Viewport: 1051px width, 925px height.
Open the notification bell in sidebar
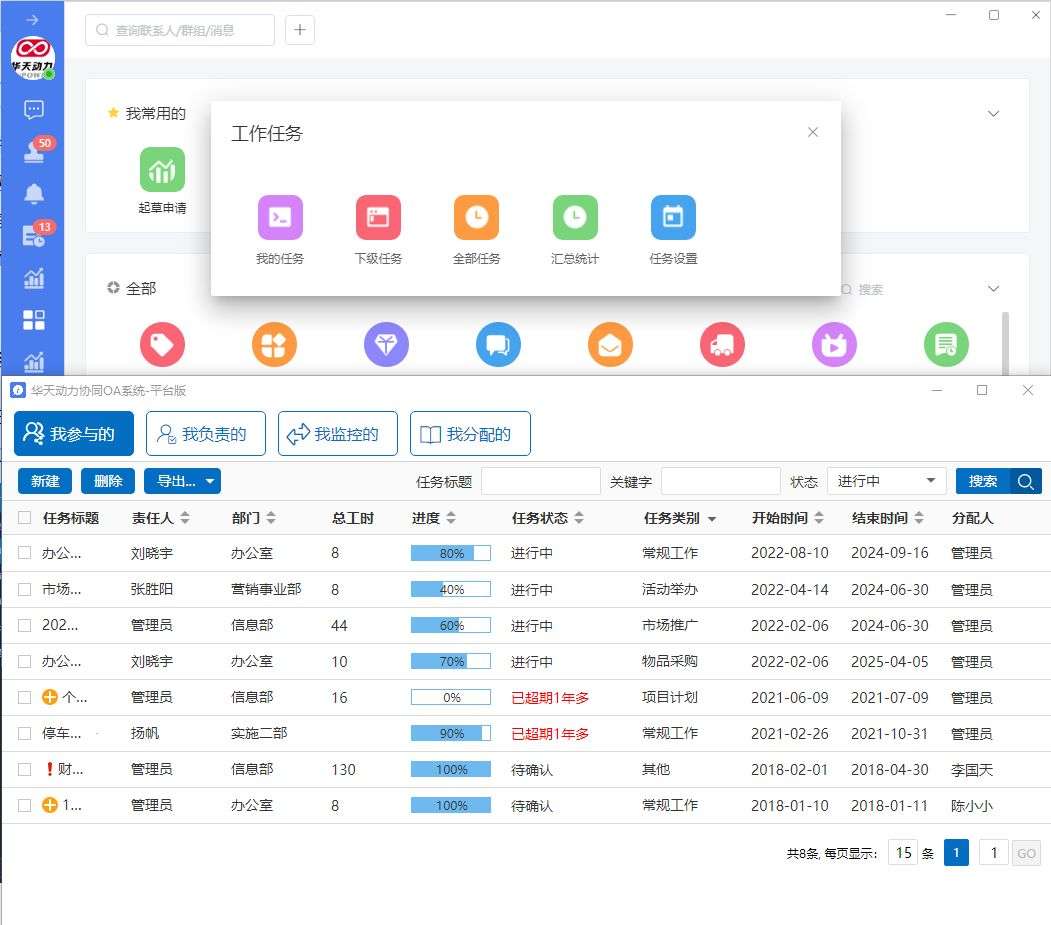pyautogui.click(x=34, y=194)
